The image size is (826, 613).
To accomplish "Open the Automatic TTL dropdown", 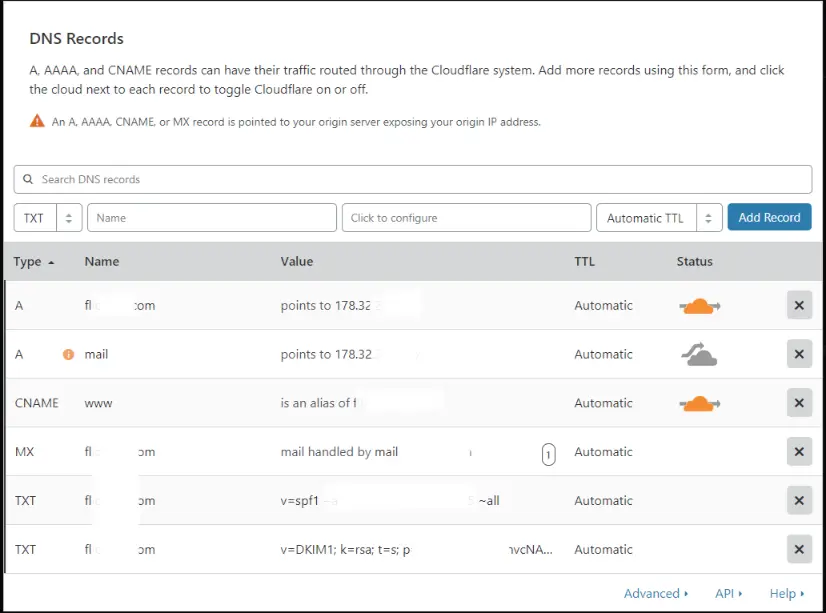I will coord(659,217).
